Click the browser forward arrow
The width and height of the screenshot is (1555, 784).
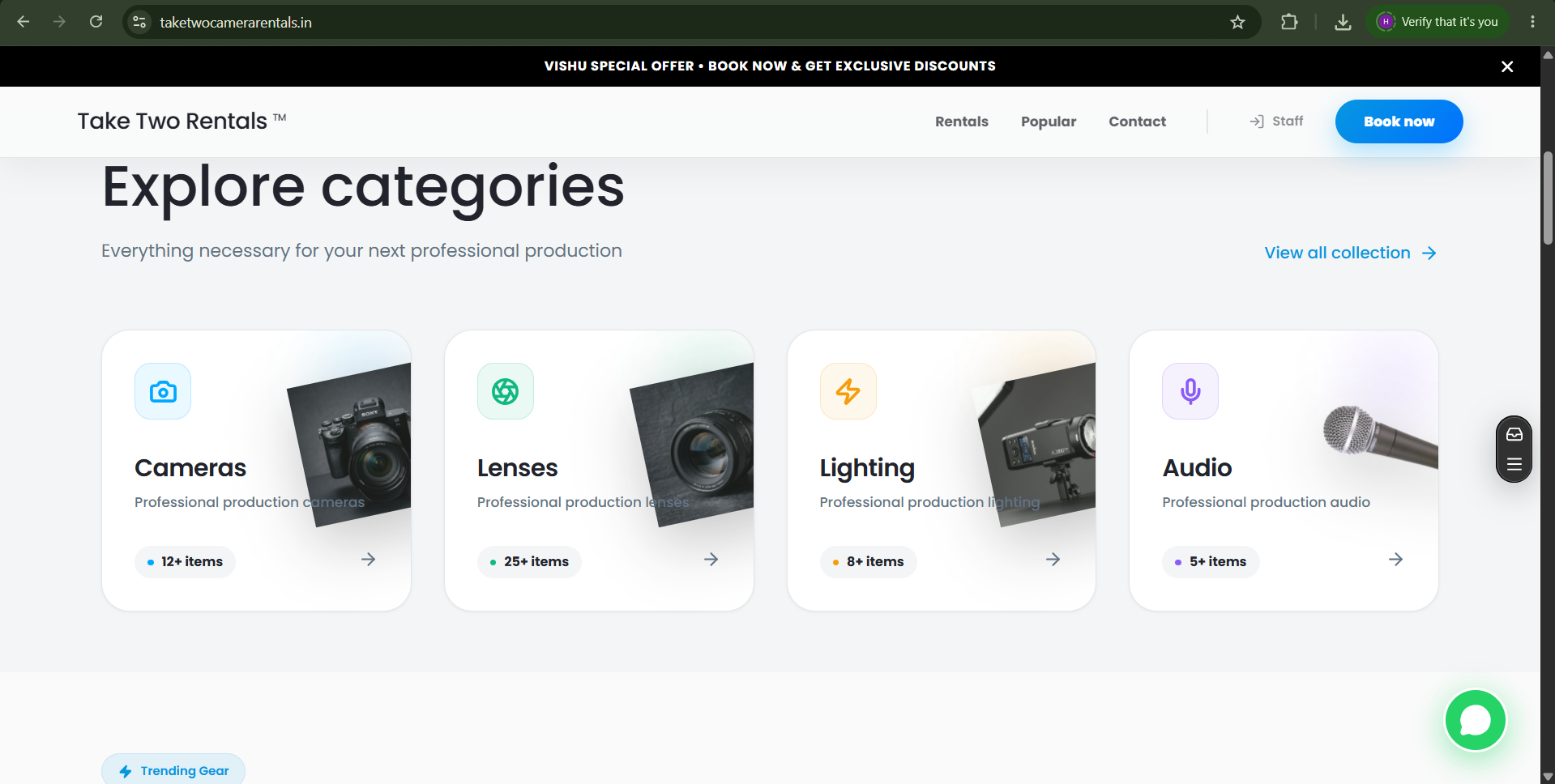59,22
